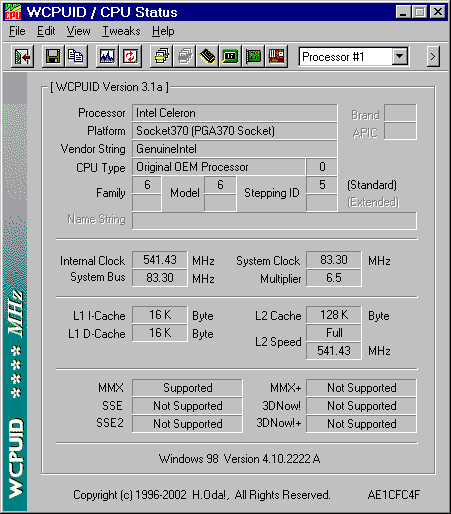Click the Processor field 'Intel Celeron'
The height and width of the screenshot is (514, 451).
pos(235,113)
